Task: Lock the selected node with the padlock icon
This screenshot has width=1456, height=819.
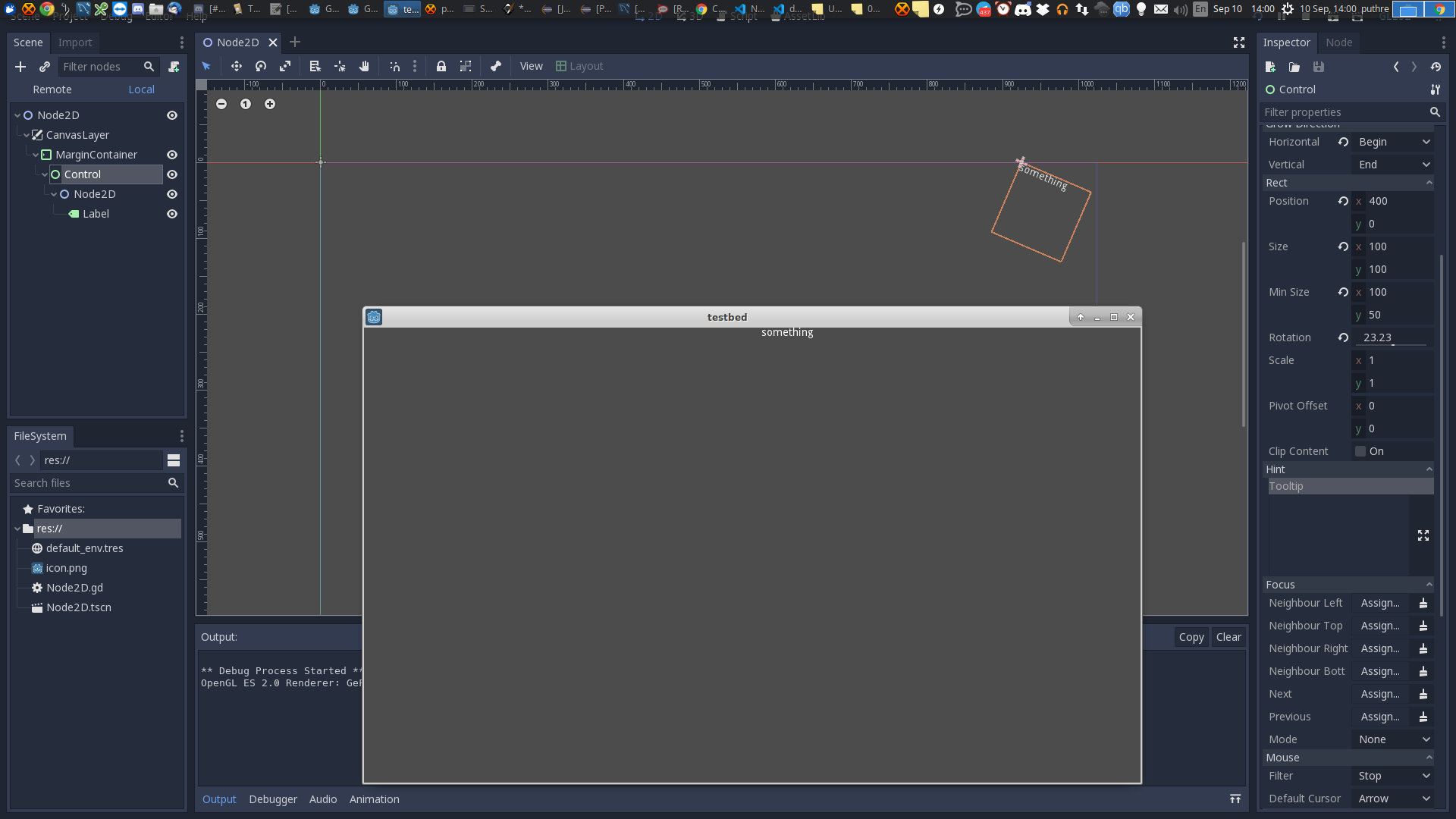Action: (x=442, y=66)
